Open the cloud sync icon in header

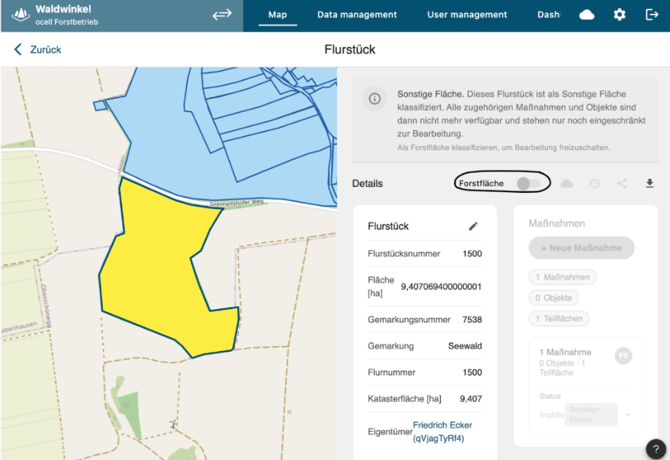[x=587, y=15]
